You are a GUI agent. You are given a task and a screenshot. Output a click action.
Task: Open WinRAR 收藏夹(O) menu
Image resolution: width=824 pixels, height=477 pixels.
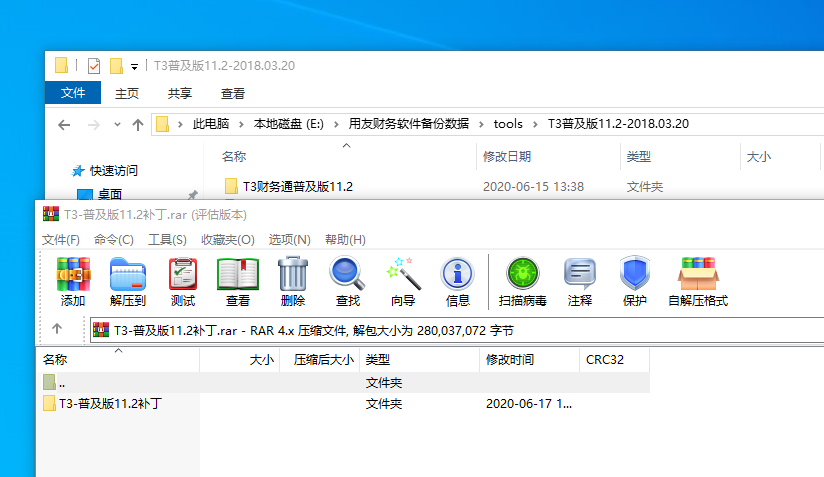228,240
